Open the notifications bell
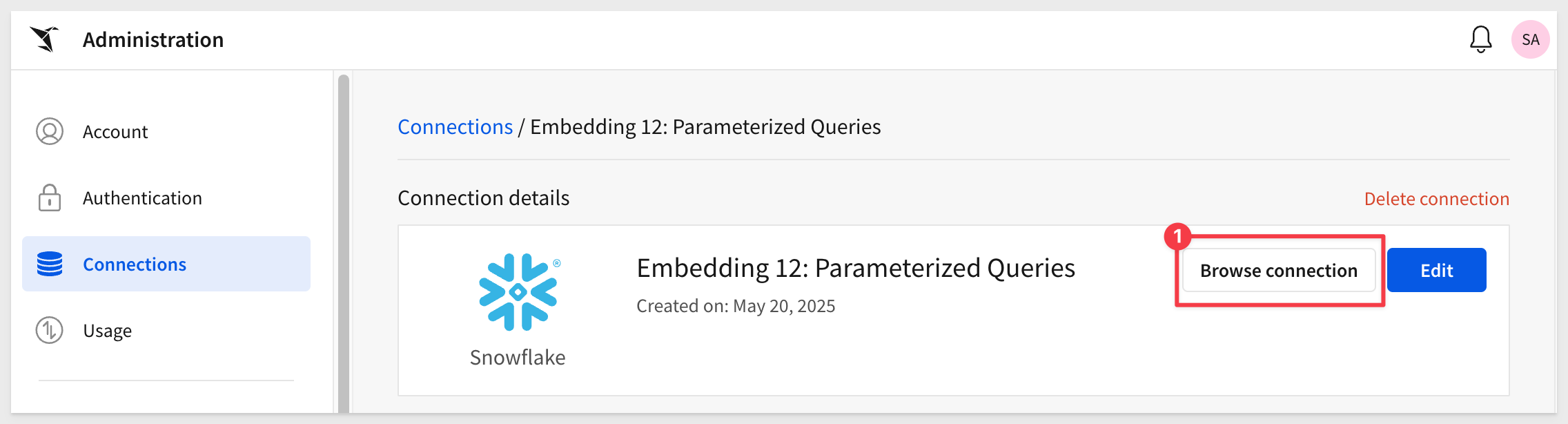1568x424 pixels. (1480, 39)
